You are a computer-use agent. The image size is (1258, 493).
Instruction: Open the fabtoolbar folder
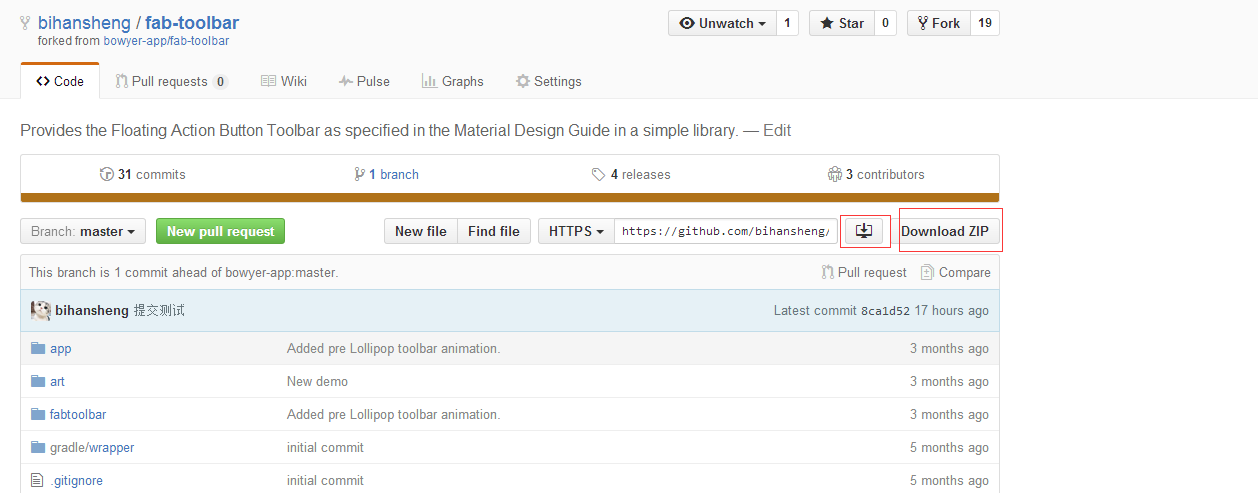click(x=78, y=414)
